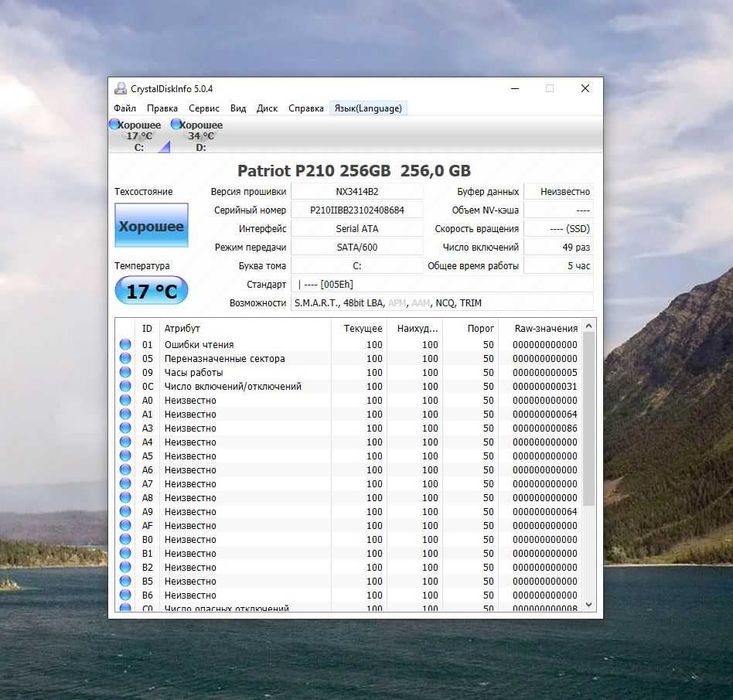Click blue status orb in row A6
Screen dimensions: 733x700
[x=125, y=470]
